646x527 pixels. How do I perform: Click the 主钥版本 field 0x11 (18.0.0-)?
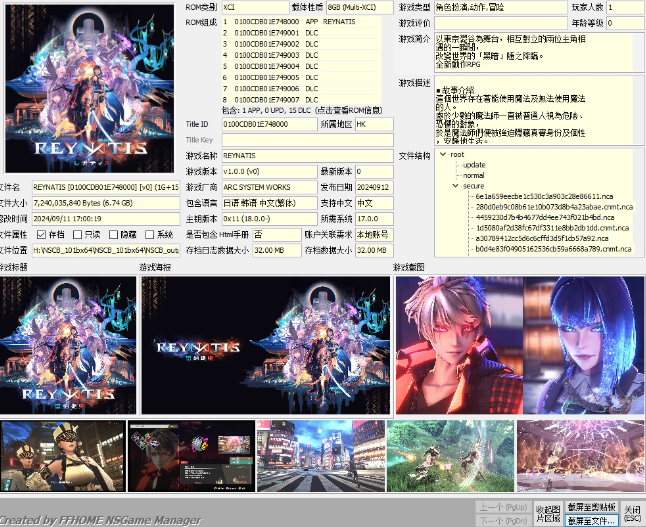[269, 219]
